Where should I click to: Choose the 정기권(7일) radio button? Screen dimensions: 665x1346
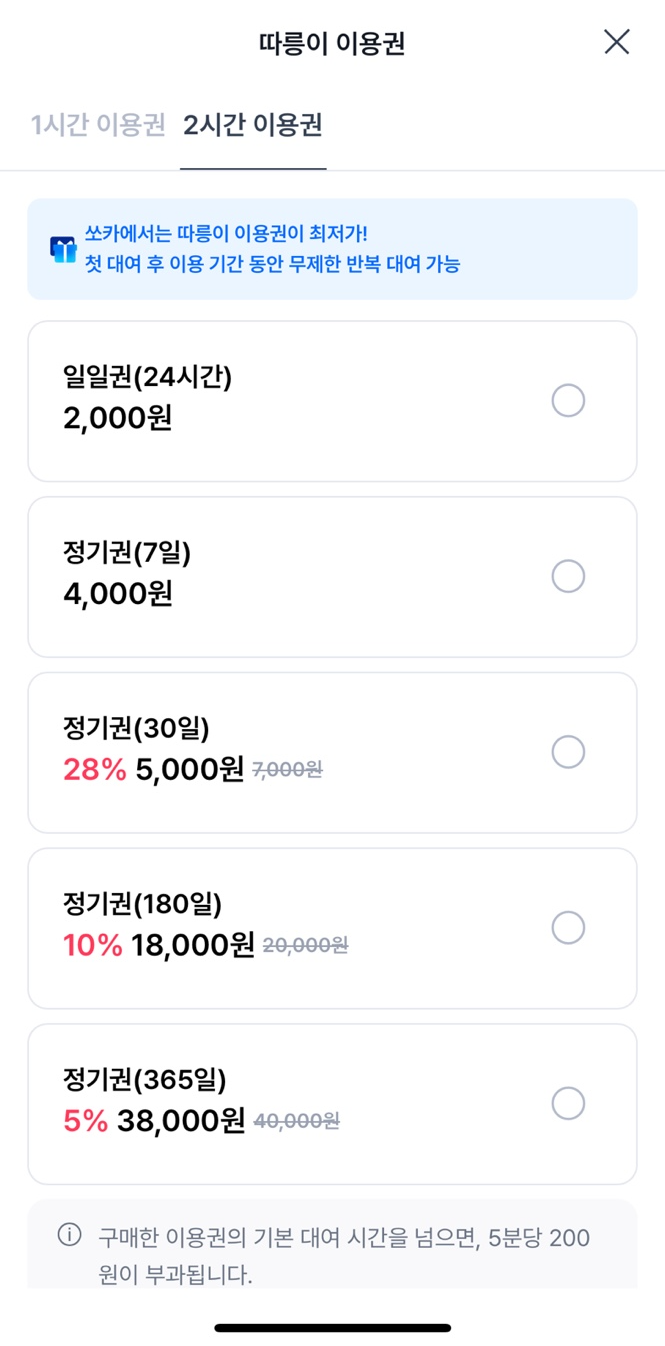[568, 577]
